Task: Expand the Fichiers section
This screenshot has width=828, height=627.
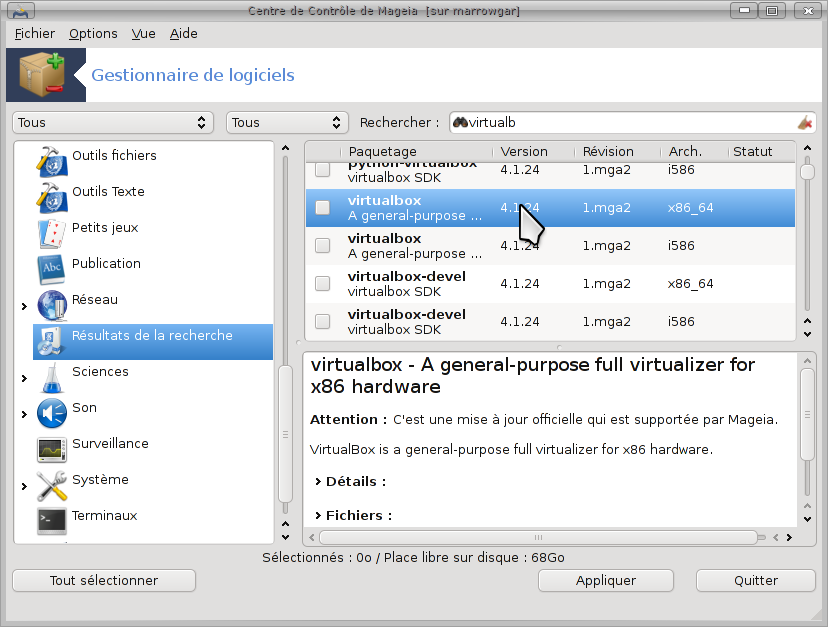Action: [318, 515]
